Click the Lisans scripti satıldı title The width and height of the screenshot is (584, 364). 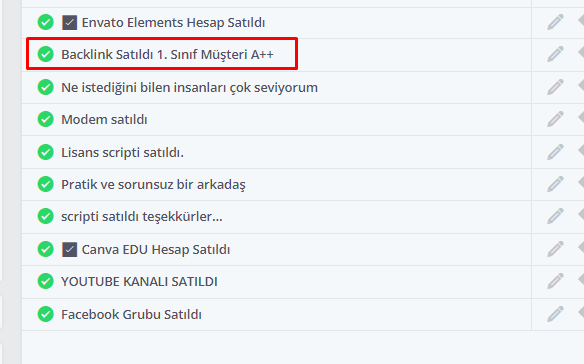click(x=122, y=152)
